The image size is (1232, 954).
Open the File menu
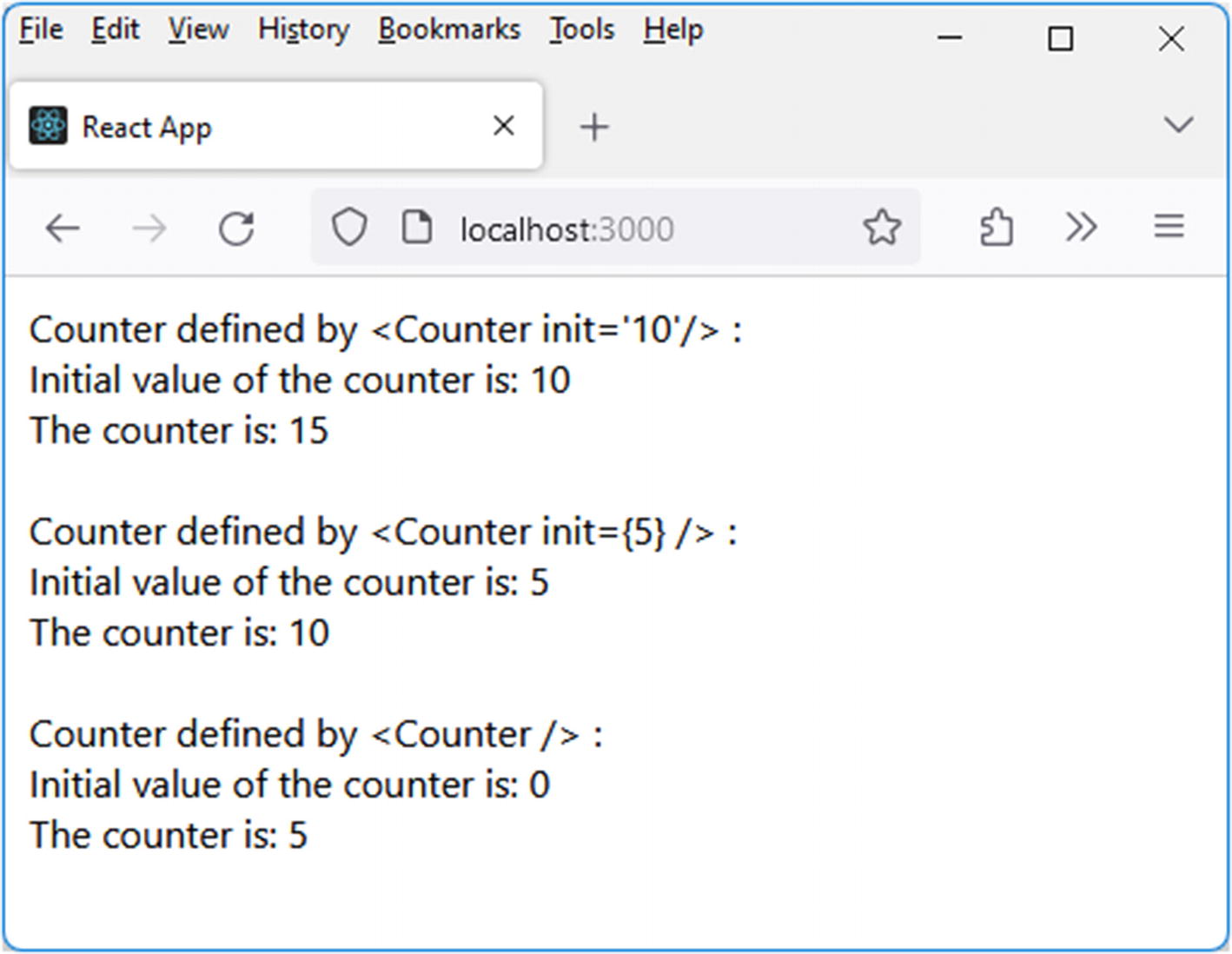pyautogui.click(x=41, y=30)
